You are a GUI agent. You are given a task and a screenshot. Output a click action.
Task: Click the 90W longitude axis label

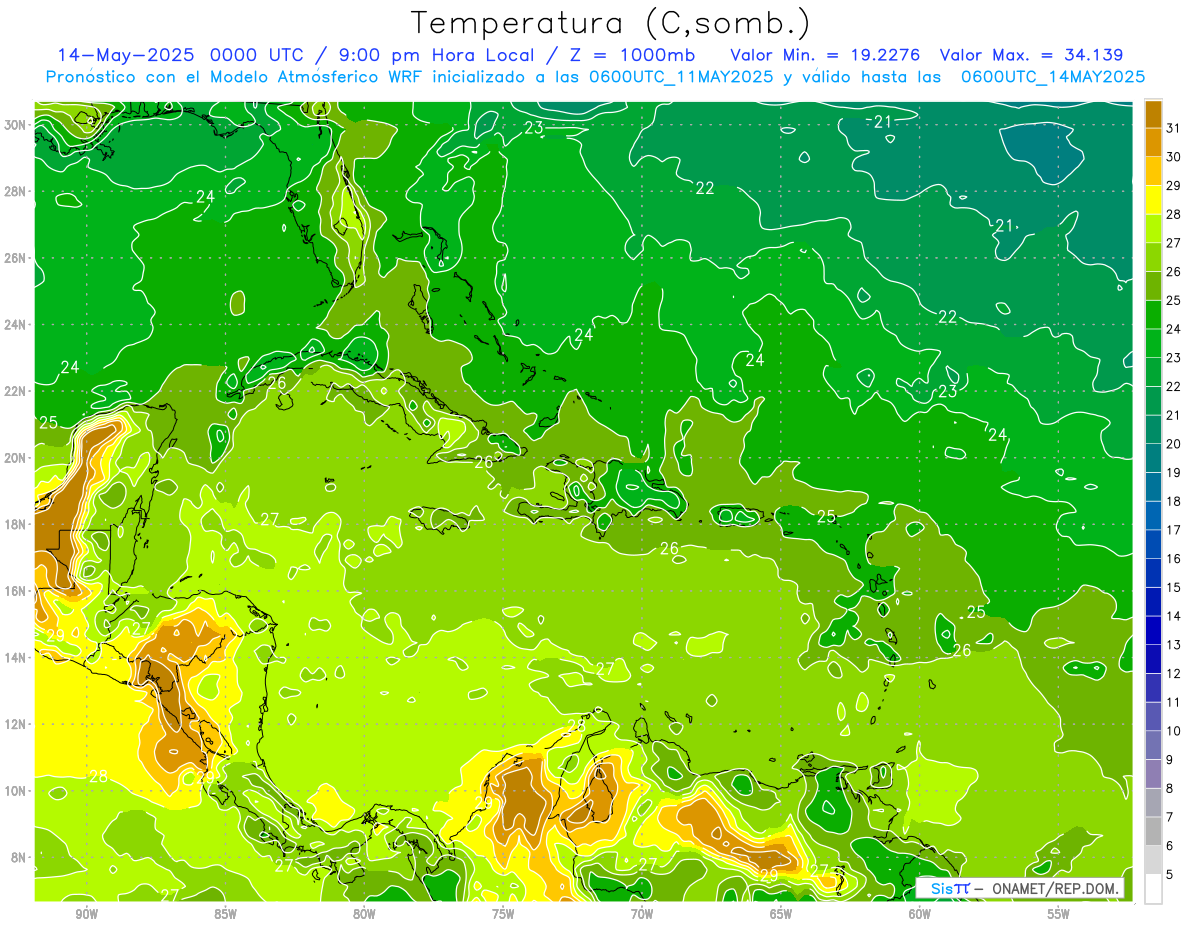coord(86,914)
